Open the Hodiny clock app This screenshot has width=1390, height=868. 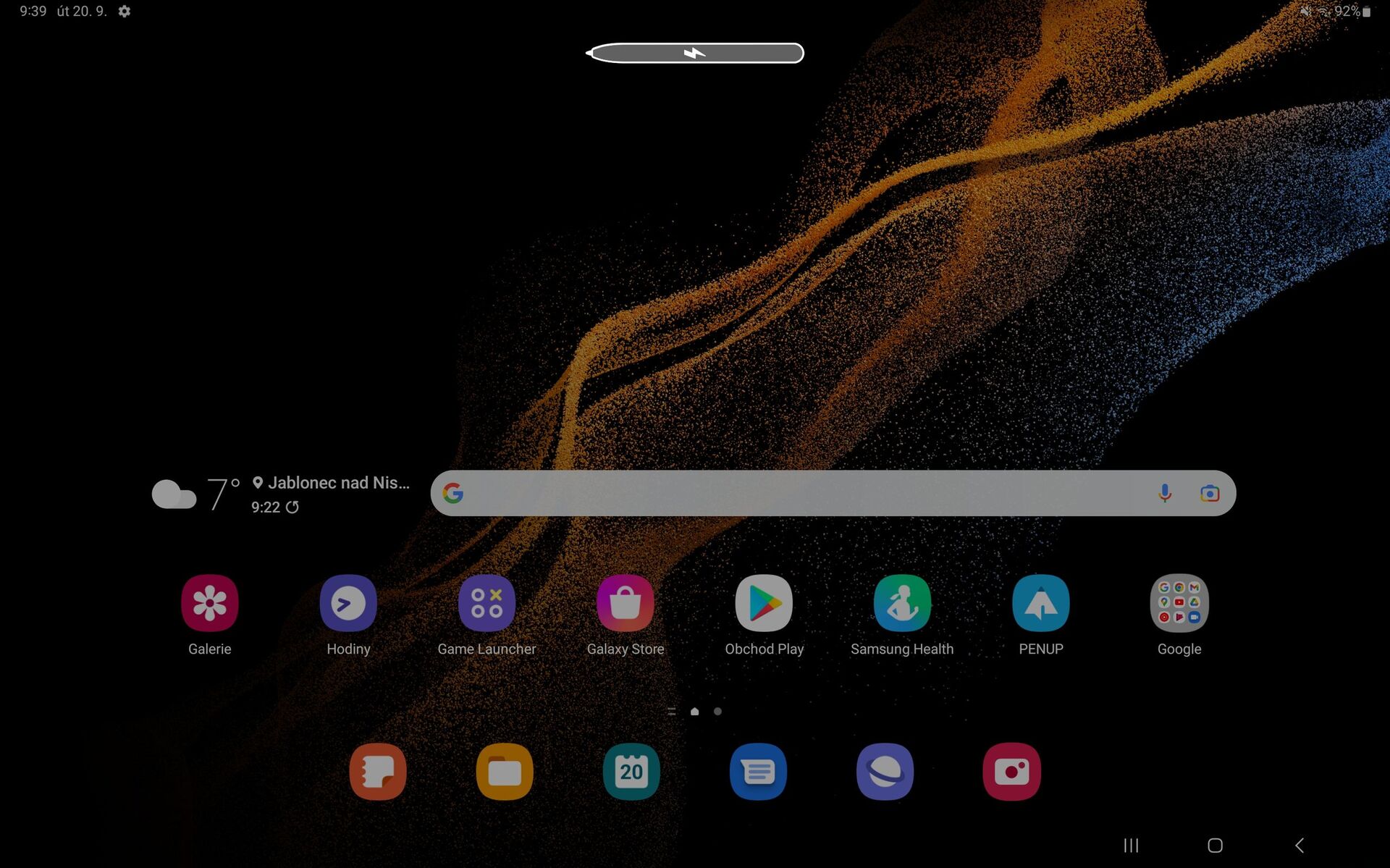point(348,603)
